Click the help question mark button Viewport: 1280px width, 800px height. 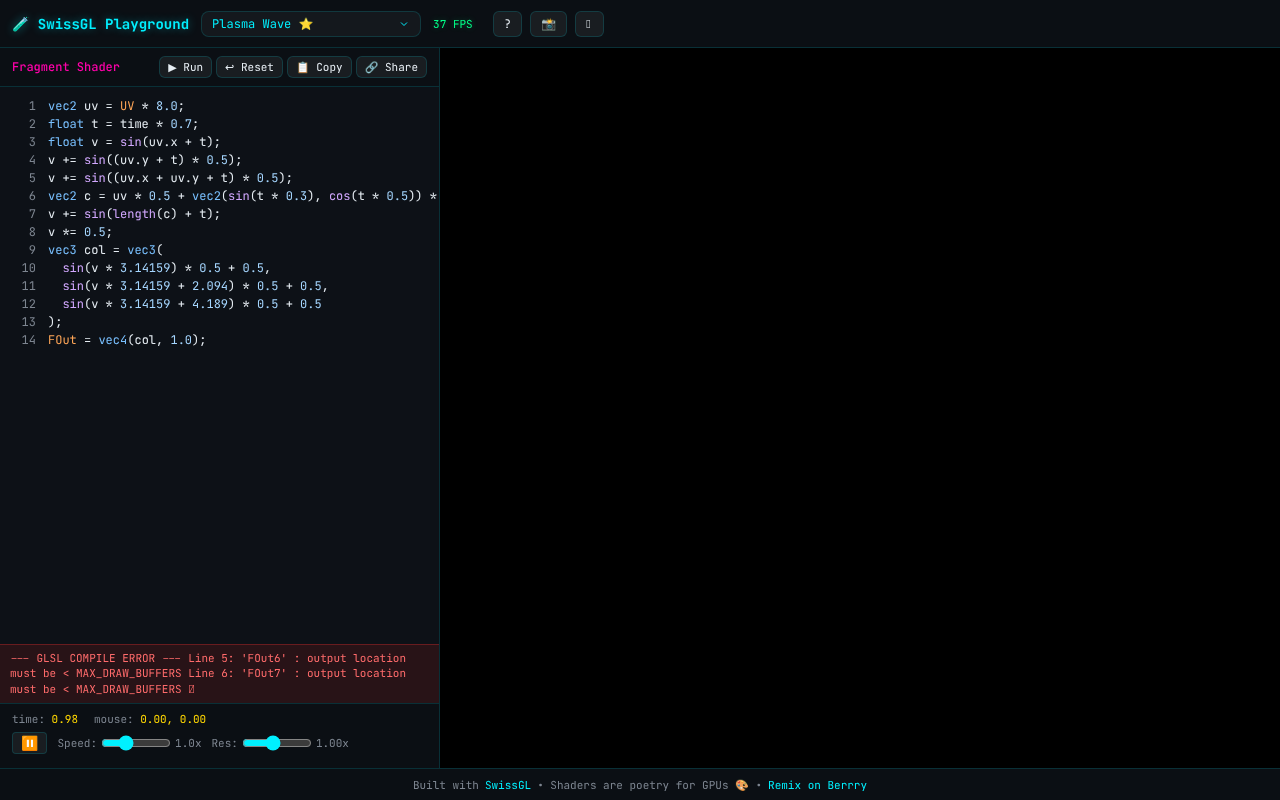(507, 24)
